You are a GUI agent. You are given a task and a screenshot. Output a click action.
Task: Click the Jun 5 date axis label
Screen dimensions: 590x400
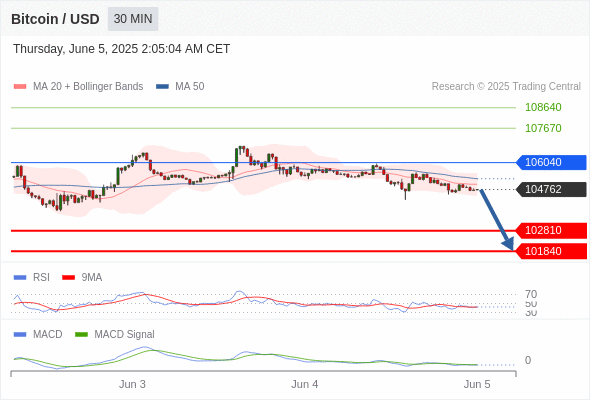pos(477,385)
